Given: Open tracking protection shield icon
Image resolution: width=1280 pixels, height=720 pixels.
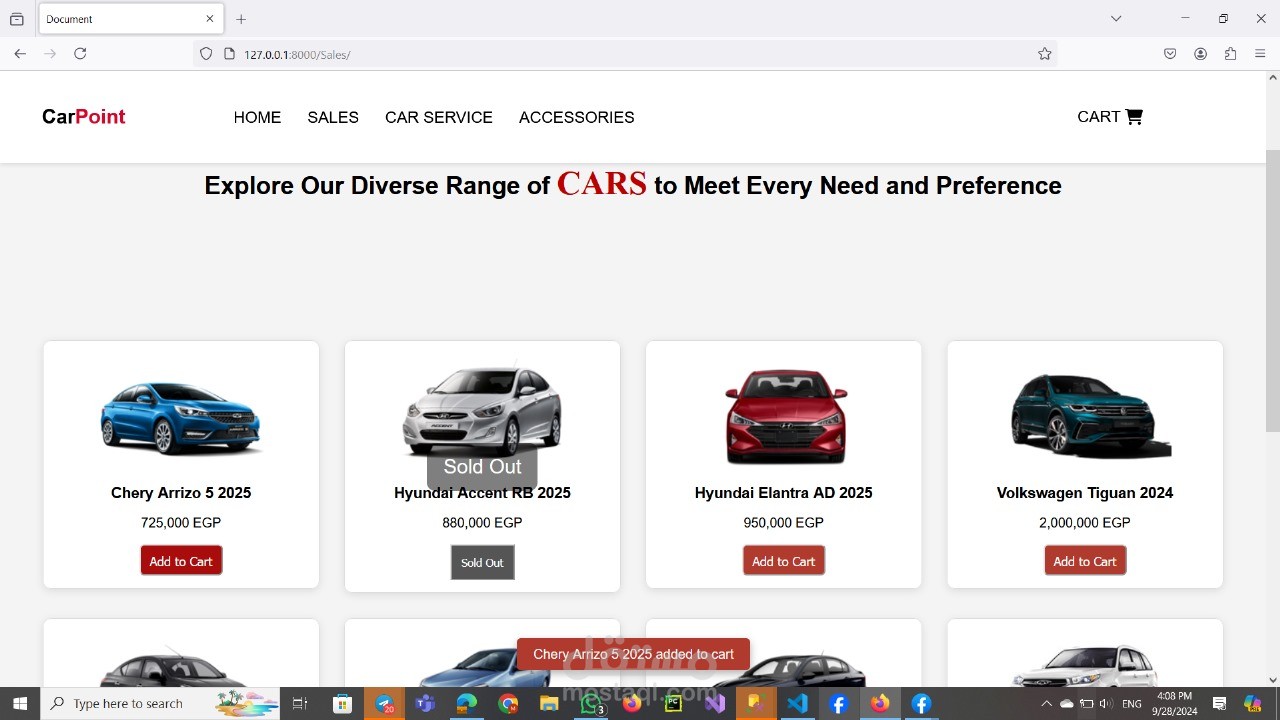Looking at the screenshot, I should pos(206,54).
